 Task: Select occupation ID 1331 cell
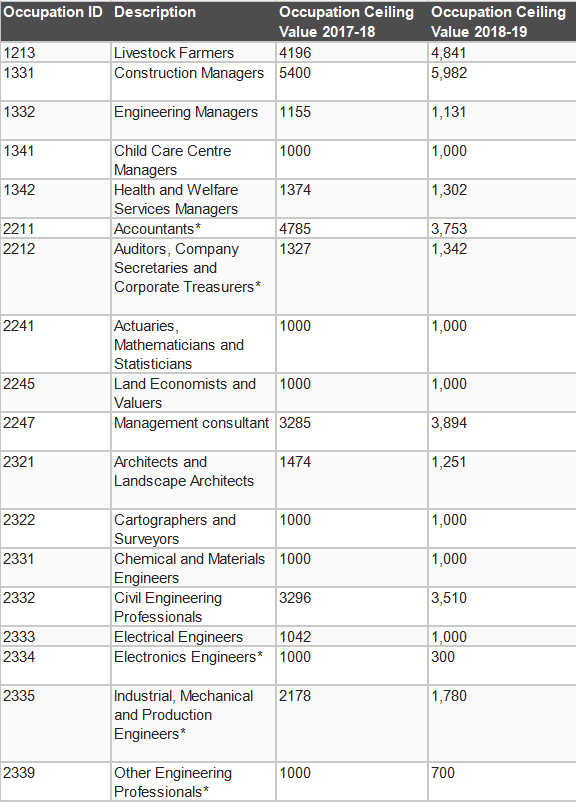(55, 82)
